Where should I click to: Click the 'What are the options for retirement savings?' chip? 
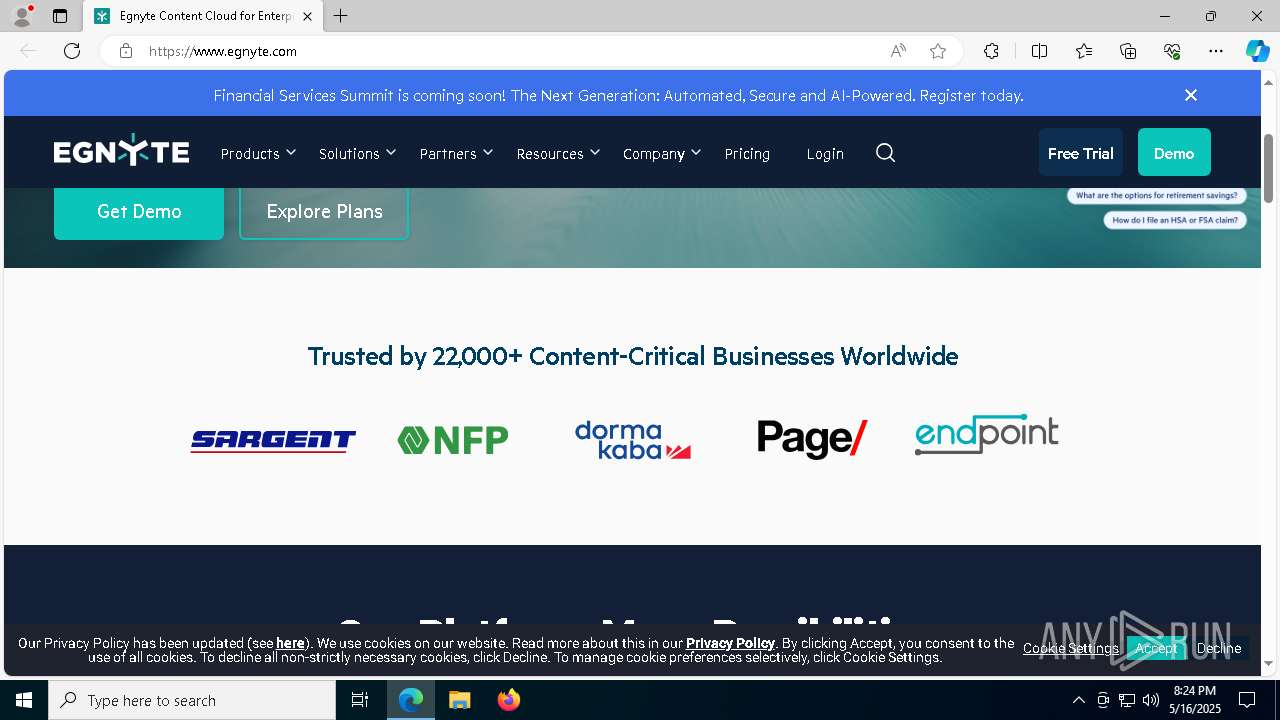1156,196
